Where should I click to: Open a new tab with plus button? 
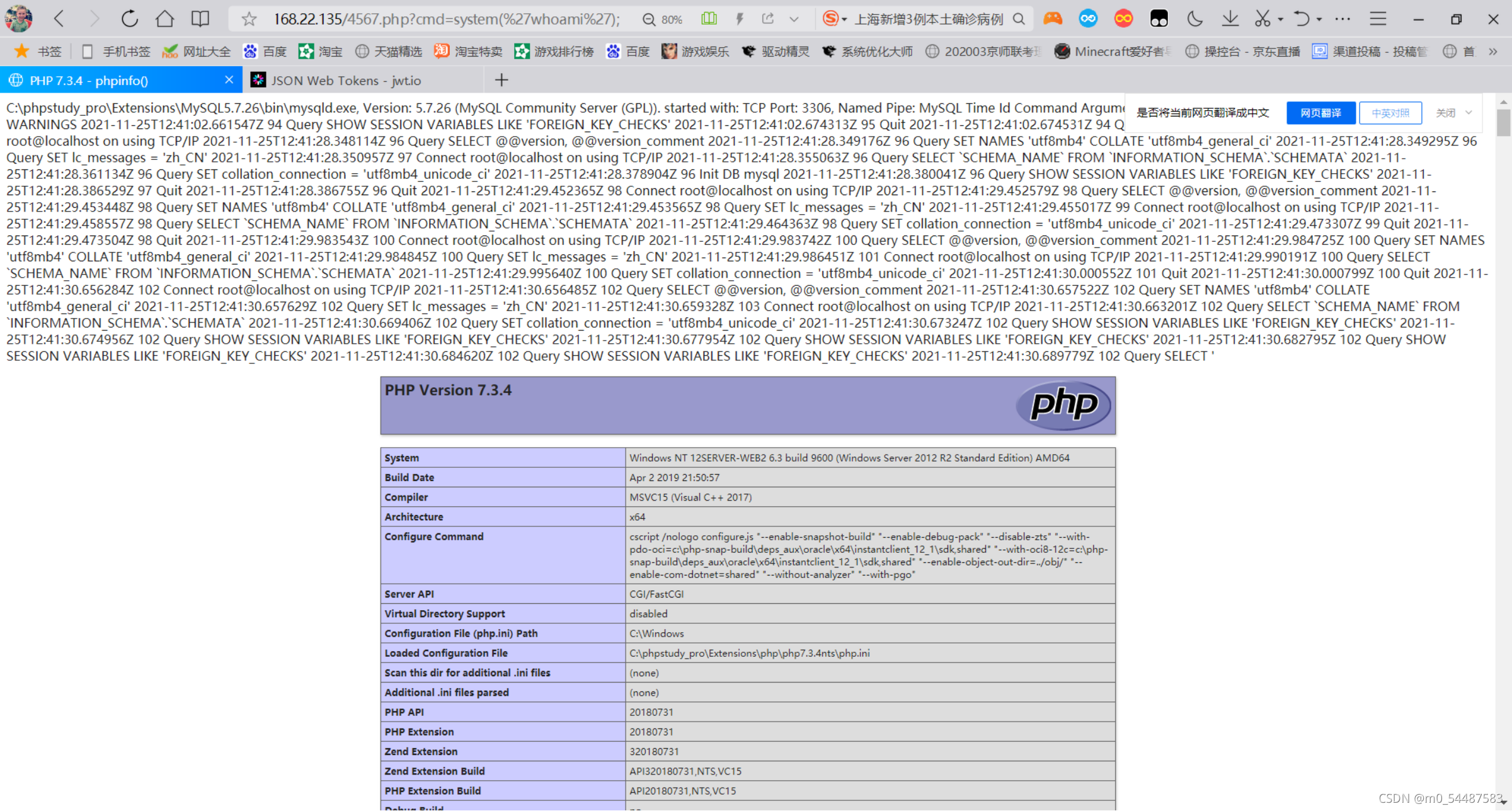[501, 80]
